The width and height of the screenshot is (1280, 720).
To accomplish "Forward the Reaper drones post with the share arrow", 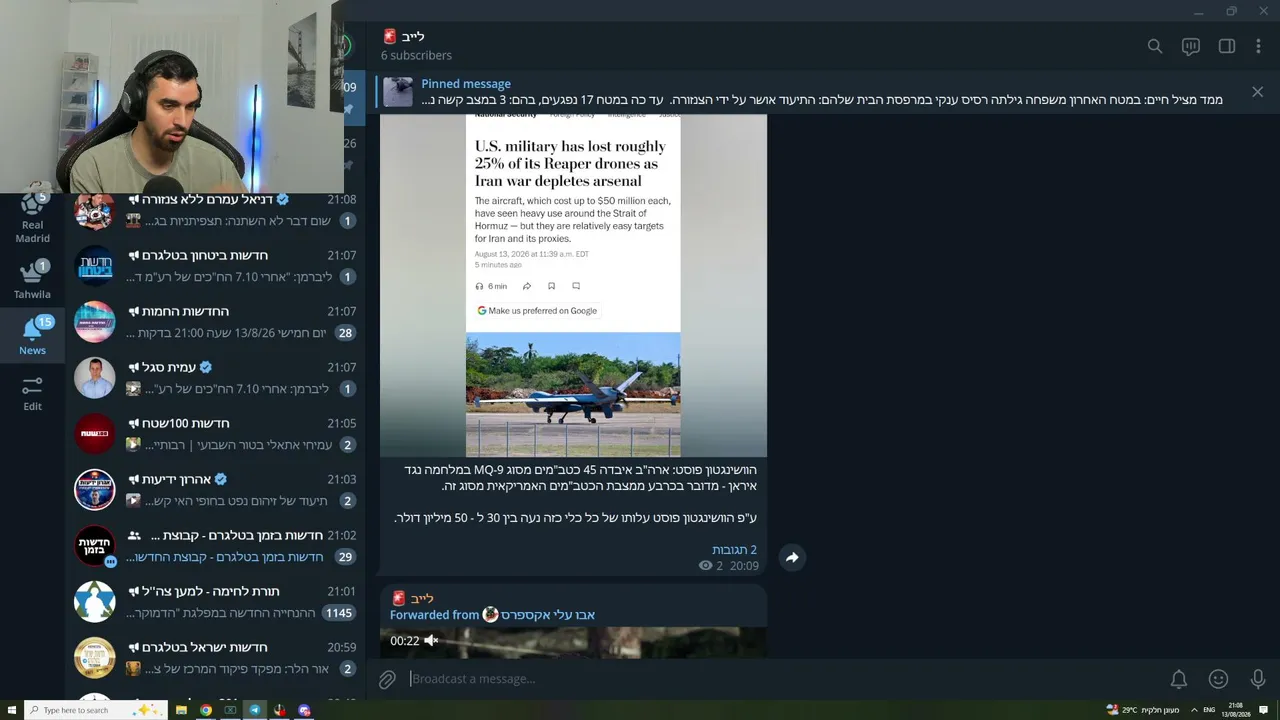I will (792, 557).
